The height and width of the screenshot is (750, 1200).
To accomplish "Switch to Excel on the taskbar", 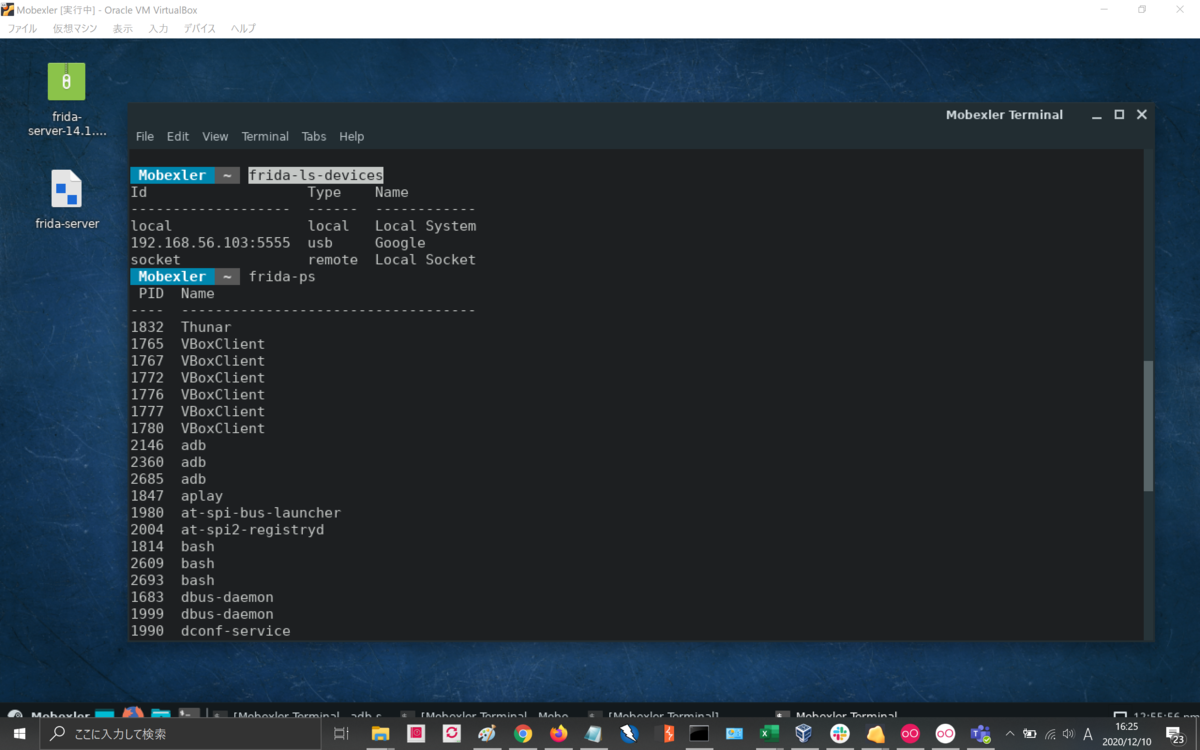I will pos(768,734).
